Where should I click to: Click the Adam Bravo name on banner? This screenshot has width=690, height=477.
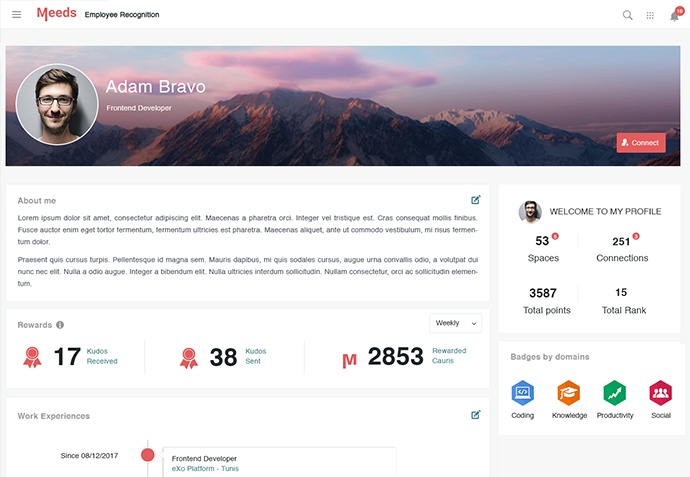[x=156, y=87]
